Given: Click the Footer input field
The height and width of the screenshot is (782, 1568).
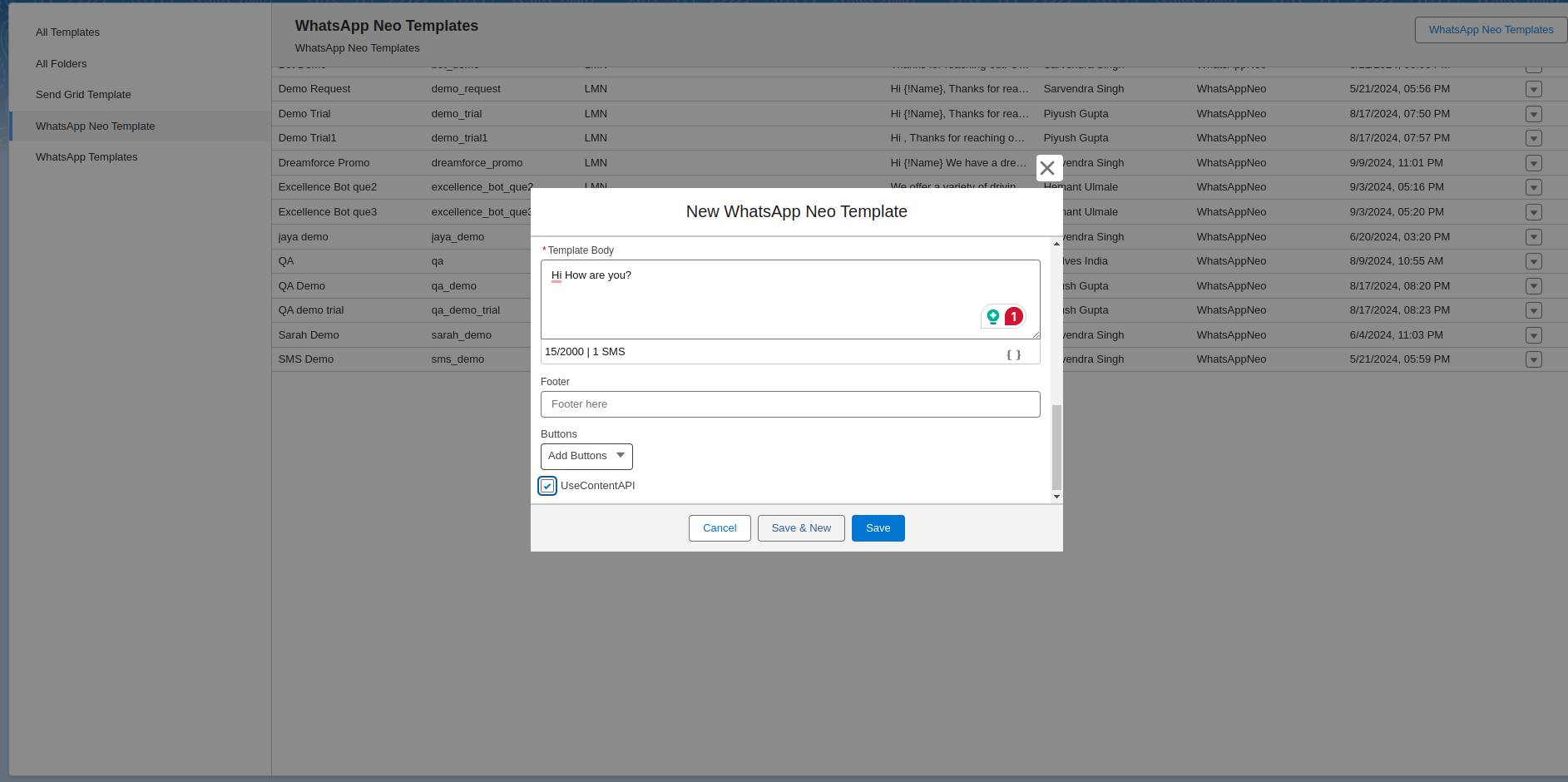Looking at the screenshot, I should tap(790, 404).
